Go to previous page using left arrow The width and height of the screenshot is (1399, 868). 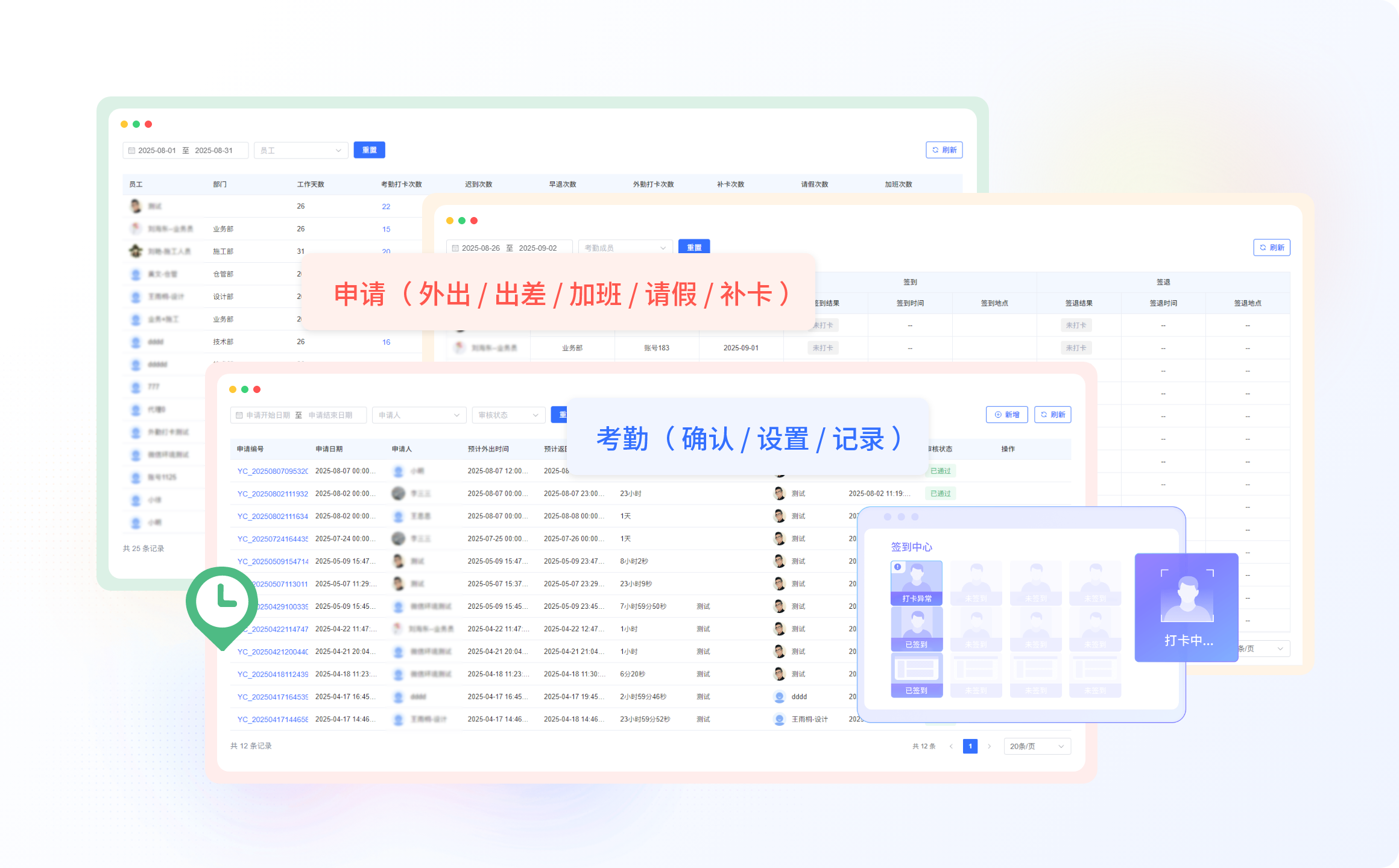pyautogui.click(x=951, y=746)
